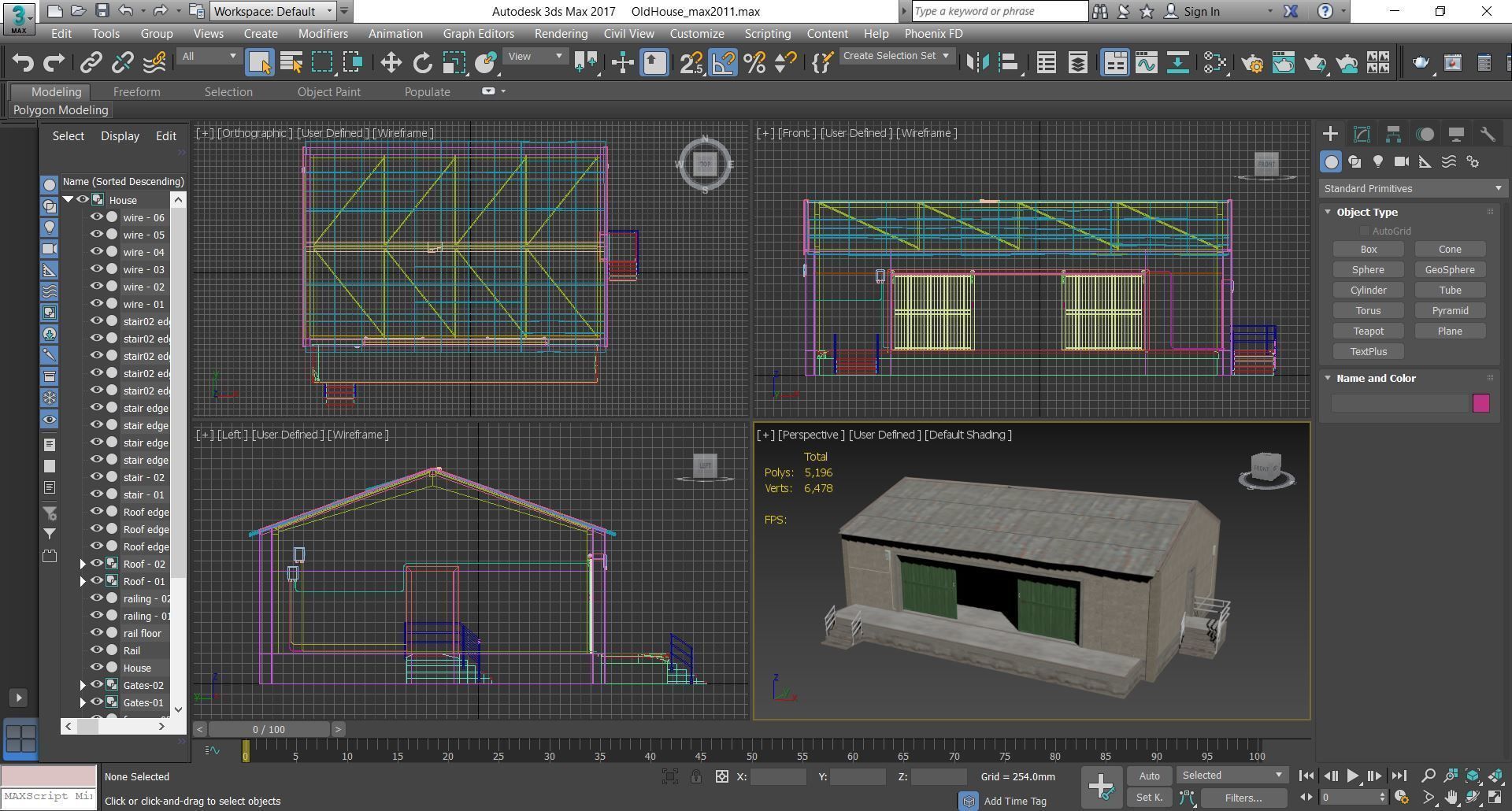Click the GeoSphere button
The image size is (1512, 811).
[x=1450, y=270]
